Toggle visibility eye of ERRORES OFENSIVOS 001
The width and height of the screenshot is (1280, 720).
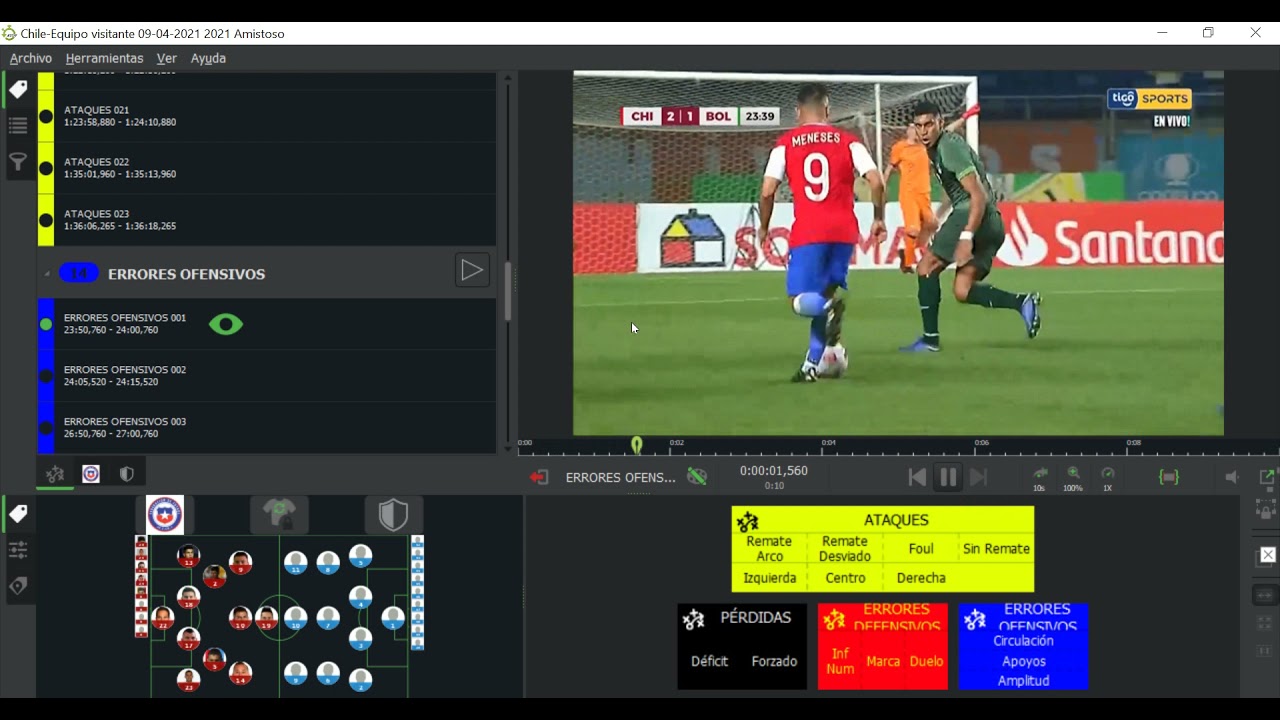tap(226, 324)
